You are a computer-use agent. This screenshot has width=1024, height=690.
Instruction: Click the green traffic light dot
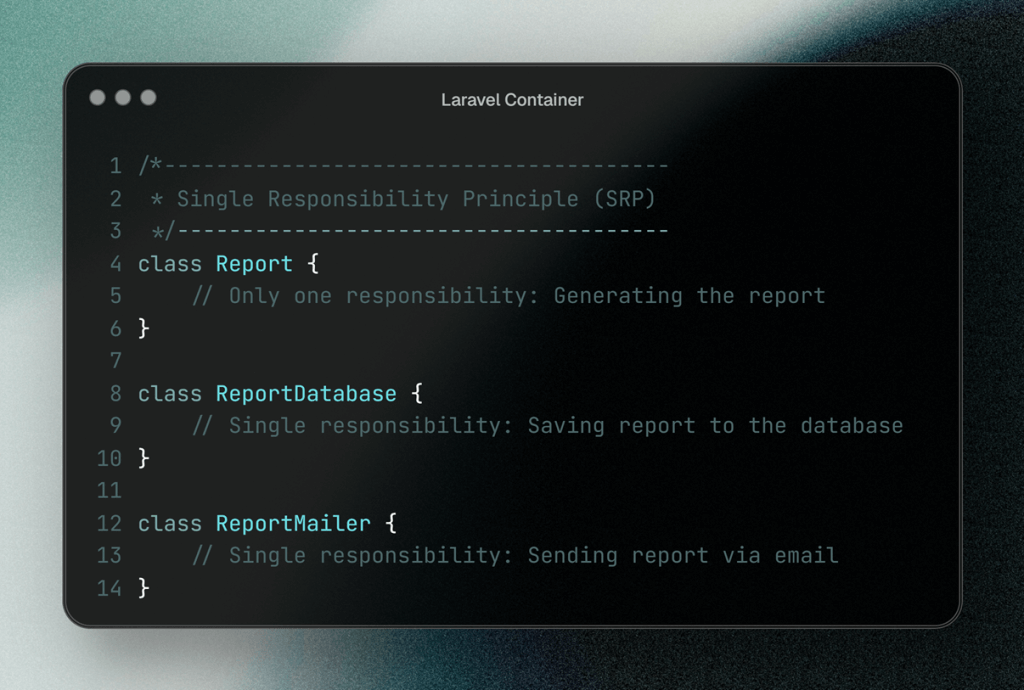click(x=148, y=97)
